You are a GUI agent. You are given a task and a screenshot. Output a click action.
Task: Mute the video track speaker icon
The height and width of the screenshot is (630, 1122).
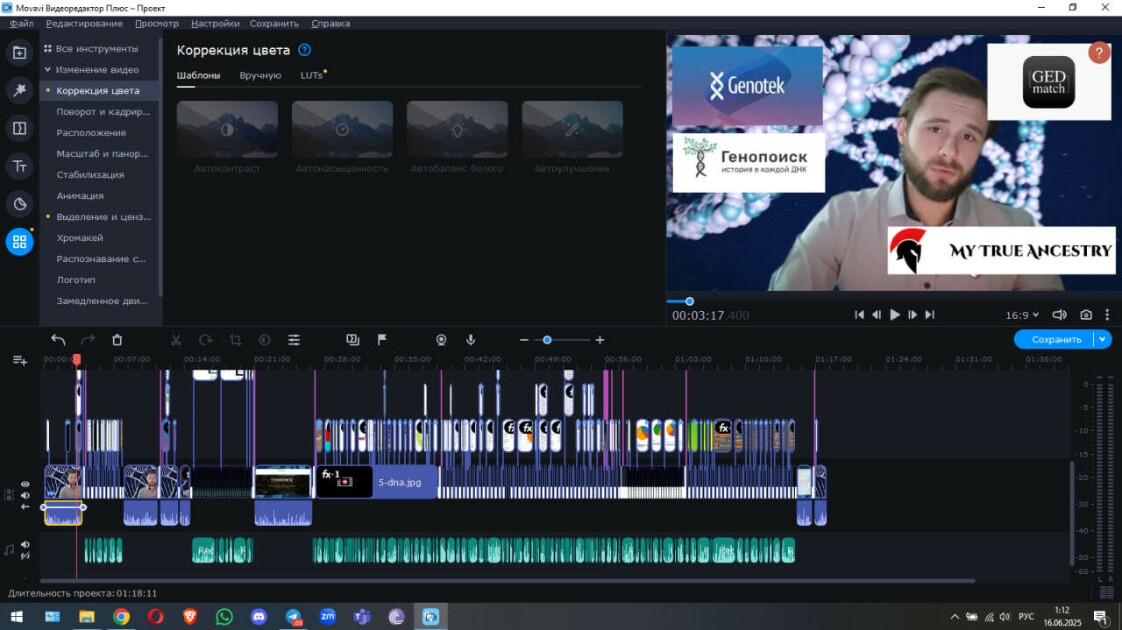(25, 495)
